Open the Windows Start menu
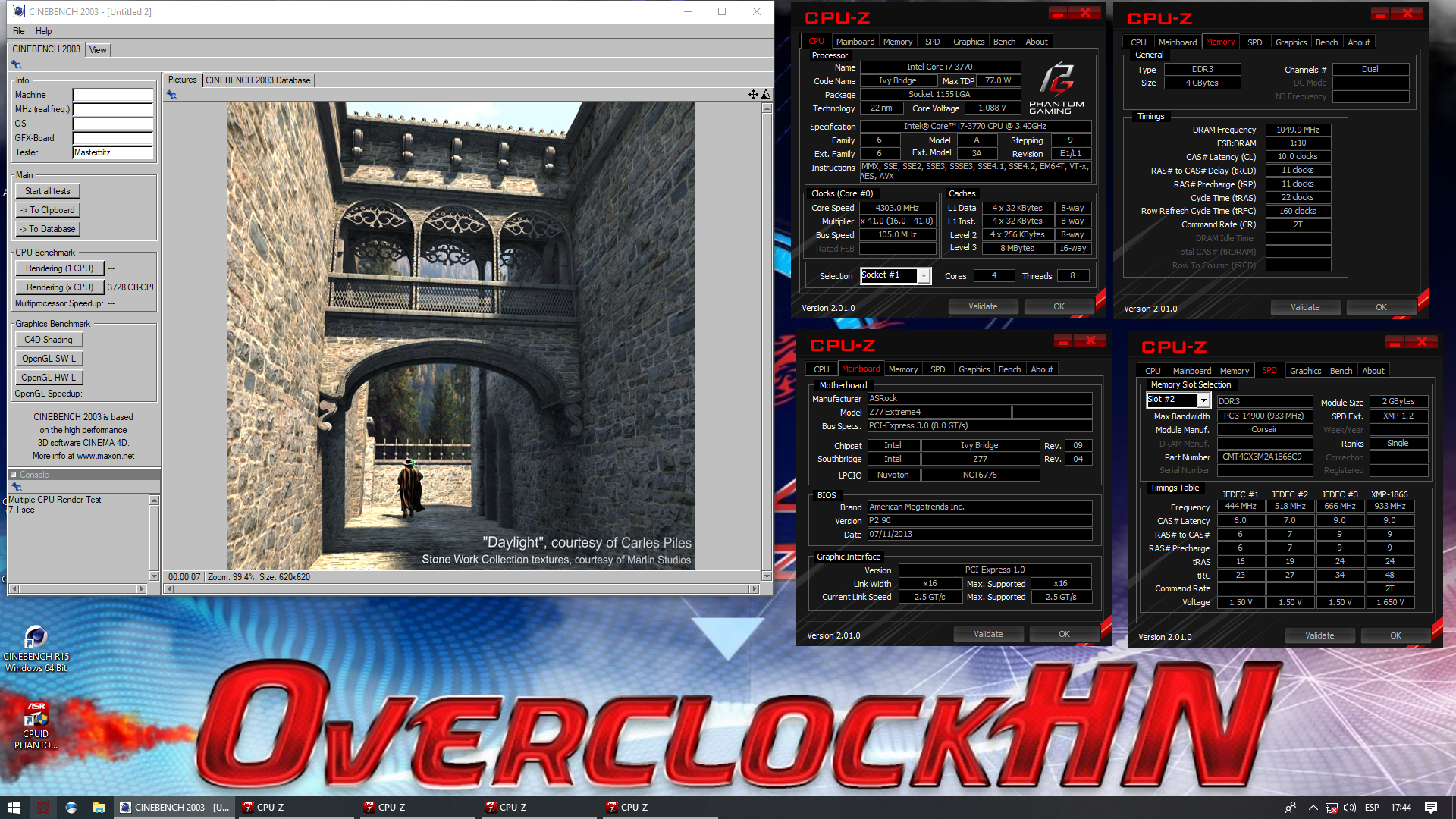Screen dimensions: 1456x819 point(14,808)
